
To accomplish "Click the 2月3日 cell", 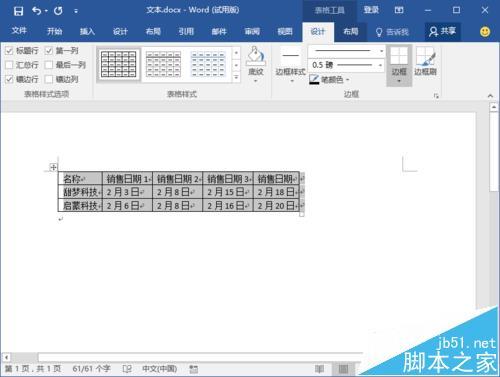I will tap(127, 192).
